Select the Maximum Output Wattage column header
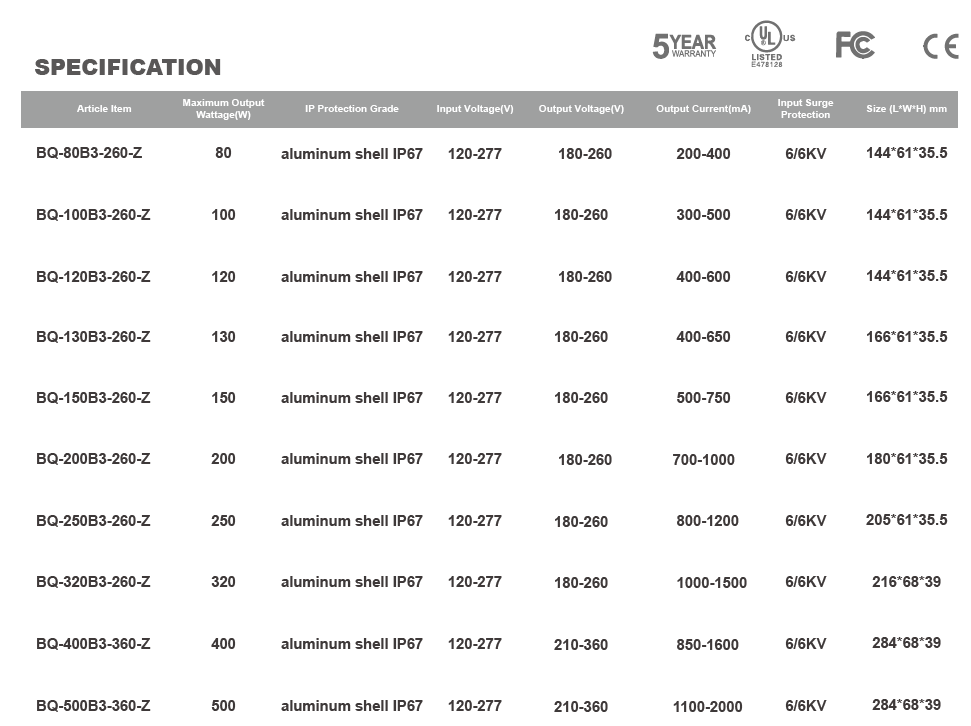 pos(223,108)
